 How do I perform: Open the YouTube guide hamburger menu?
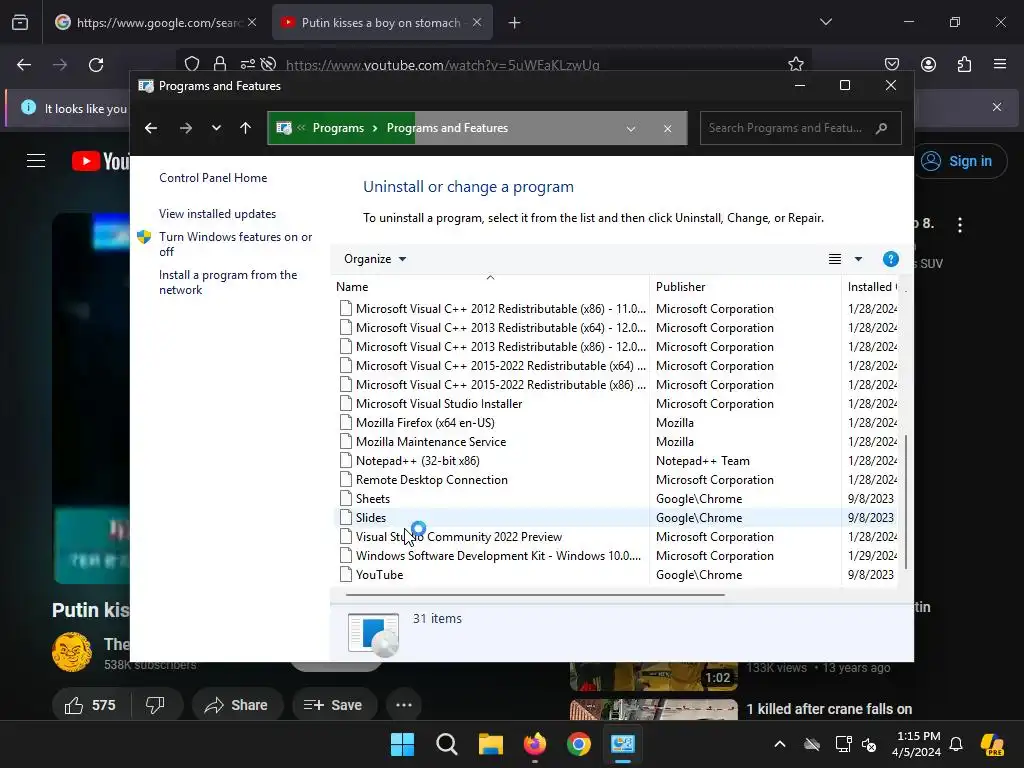tap(36, 161)
